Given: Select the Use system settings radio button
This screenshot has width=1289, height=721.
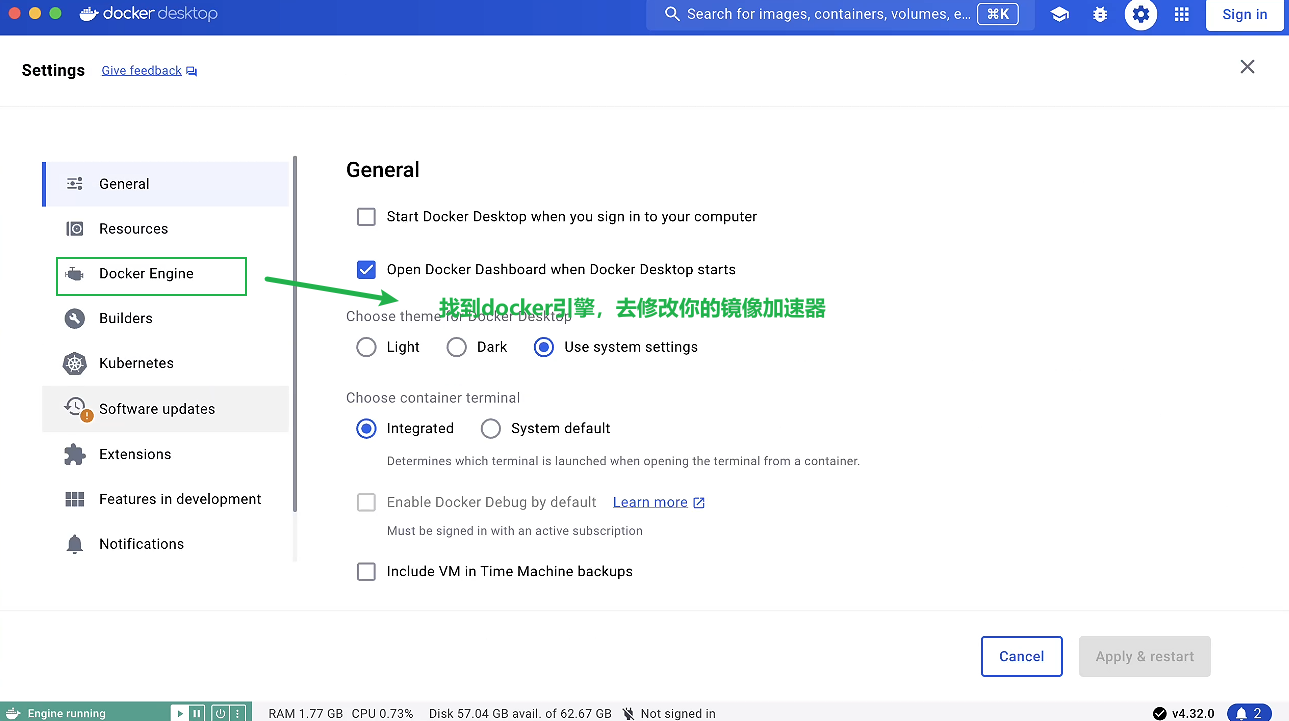Looking at the screenshot, I should [544, 347].
